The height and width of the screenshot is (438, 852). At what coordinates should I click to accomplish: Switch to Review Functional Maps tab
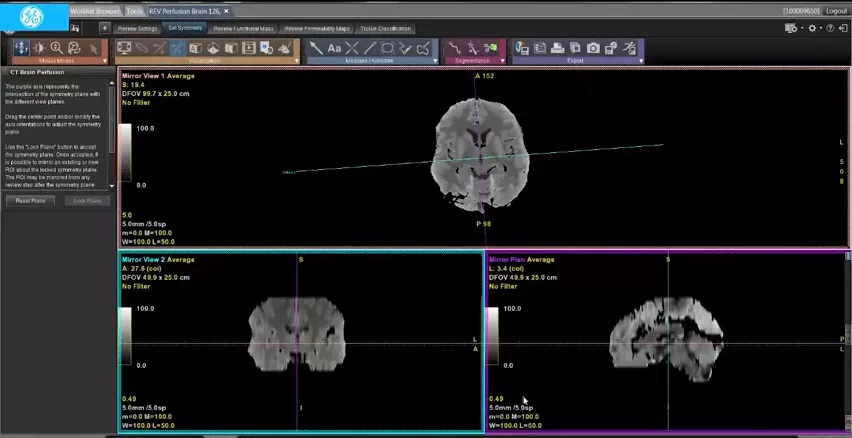(x=243, y=29)
